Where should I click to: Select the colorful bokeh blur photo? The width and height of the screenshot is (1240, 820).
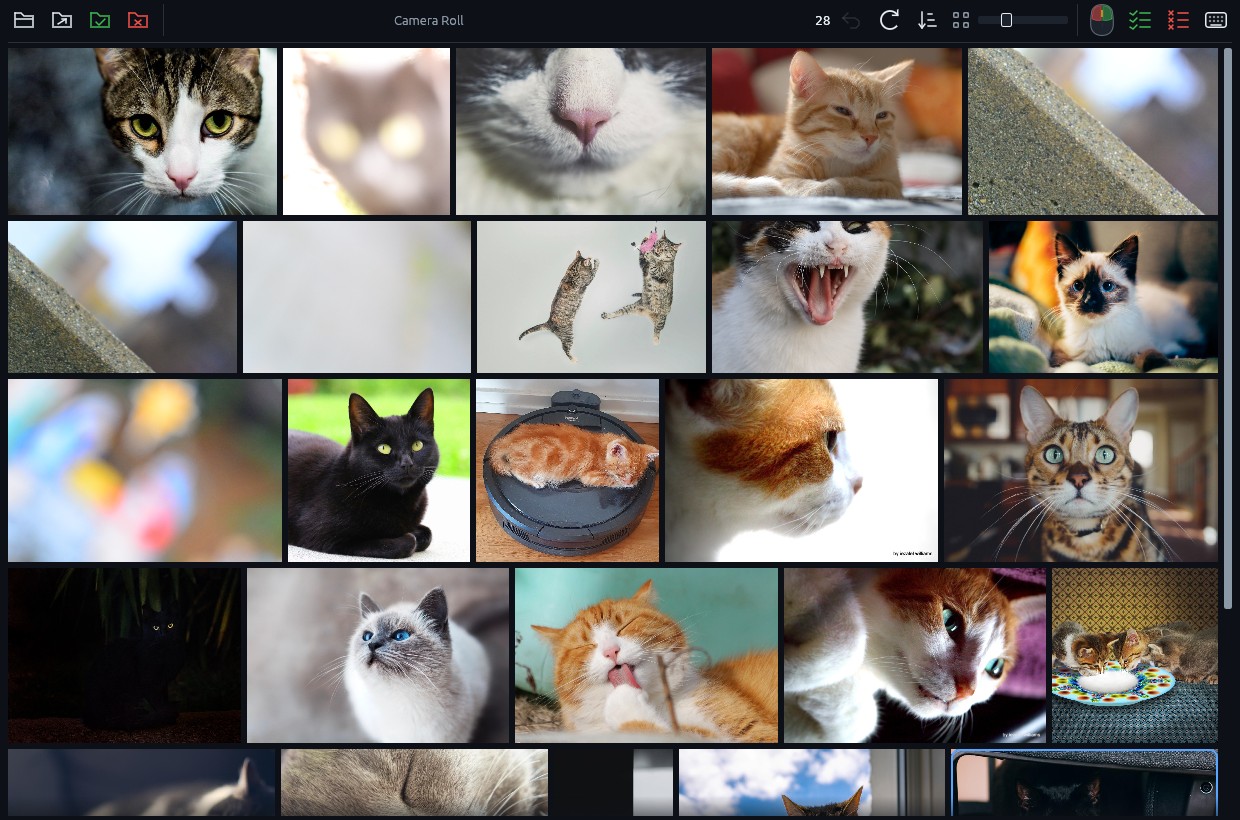click(145, 470)
